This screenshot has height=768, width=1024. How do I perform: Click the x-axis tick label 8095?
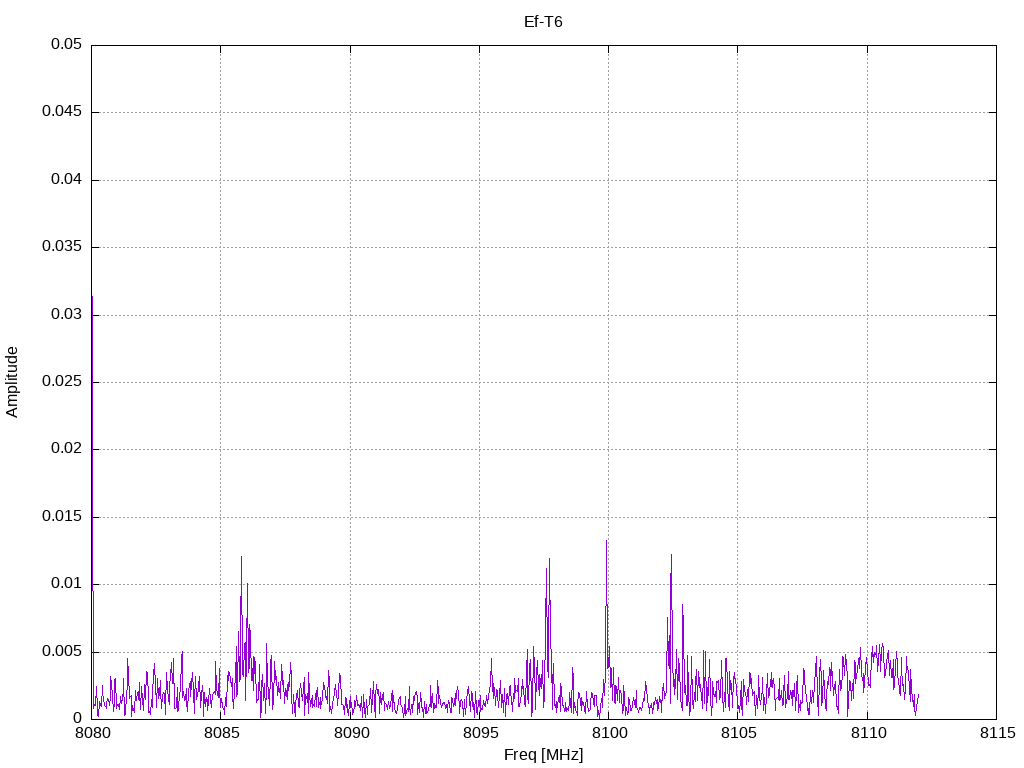(x=480, y=733)
